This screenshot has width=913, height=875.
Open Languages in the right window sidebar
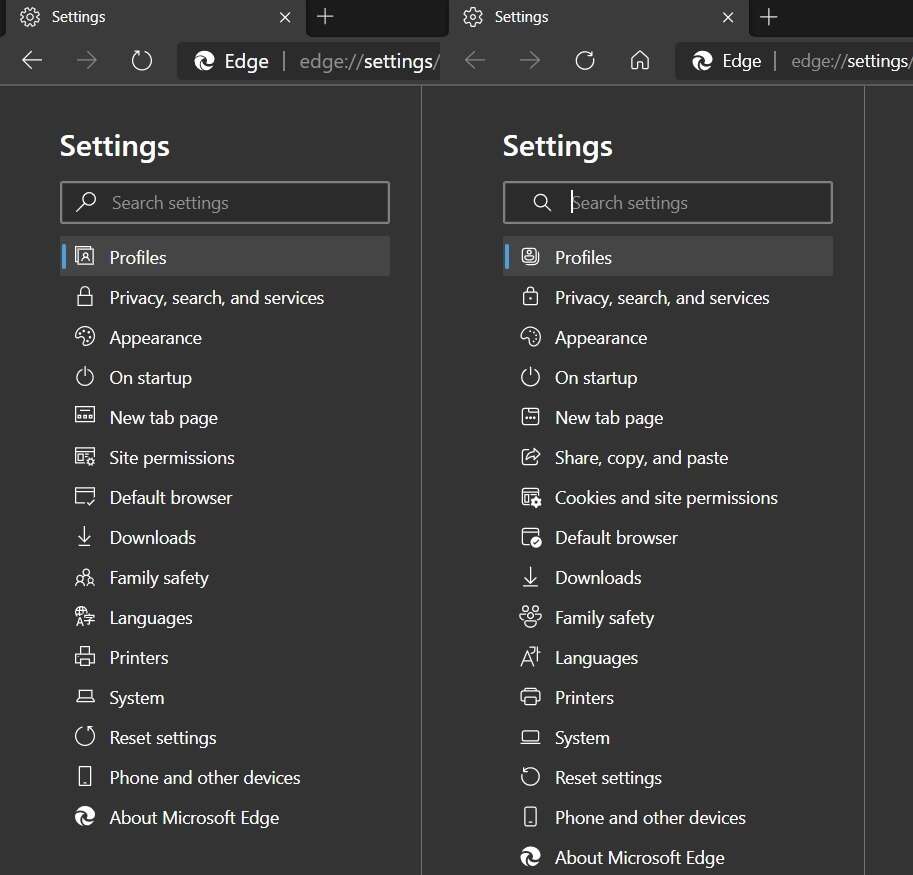click(596, 658)
